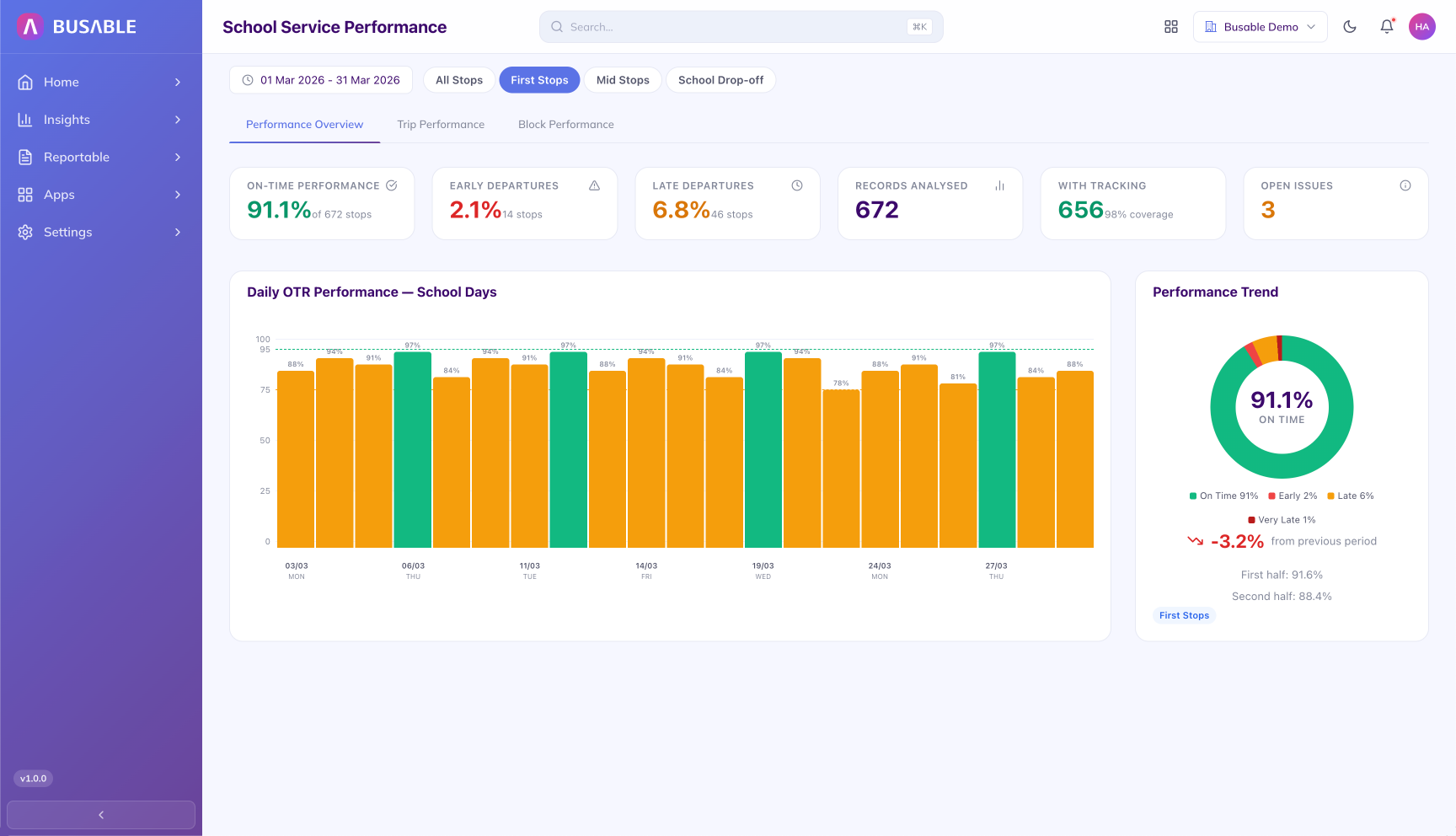Screen dimensions: 1456x836
Task: Switch to Block Performance tab
Action: pyautogui.click(x=566, y=125)
